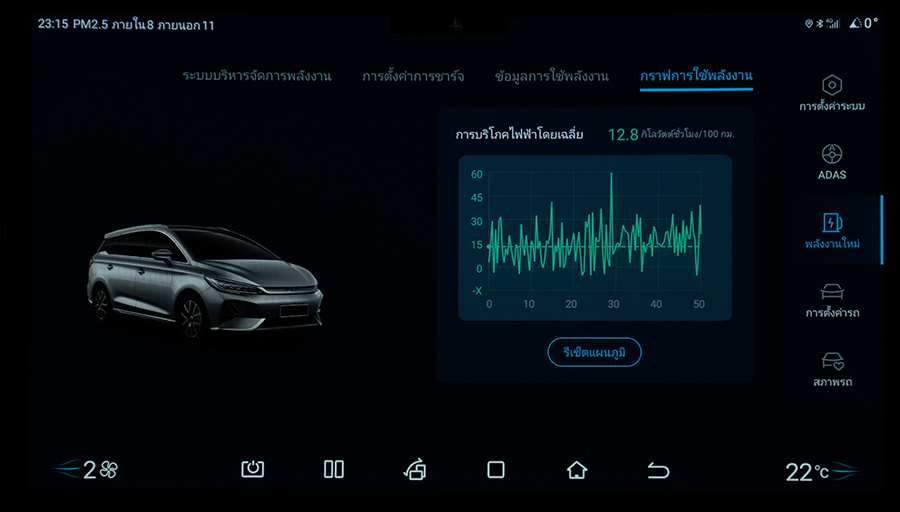This screenshot has width=900, height=512.
Task: Tap the Home icon in bottom bar
Action: pyautogui.click(x=577, y=470)
